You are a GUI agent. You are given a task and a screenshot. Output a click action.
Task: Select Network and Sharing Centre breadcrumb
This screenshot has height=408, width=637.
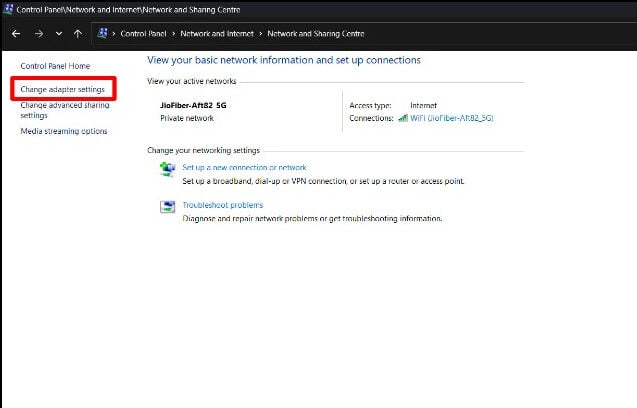point(316,34)
